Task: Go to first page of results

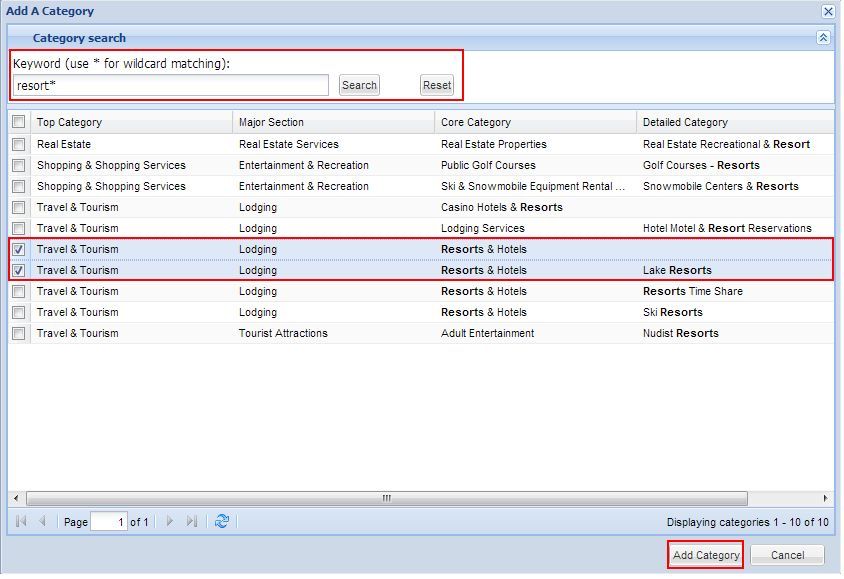Action: coord(21,521)
